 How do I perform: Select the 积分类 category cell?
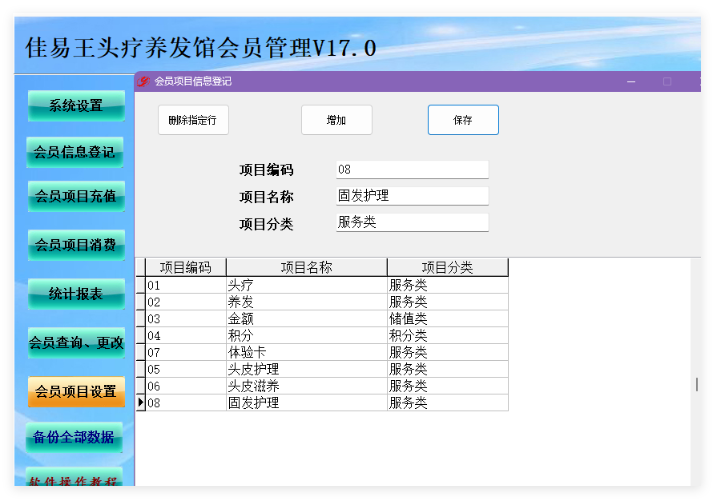448,336
